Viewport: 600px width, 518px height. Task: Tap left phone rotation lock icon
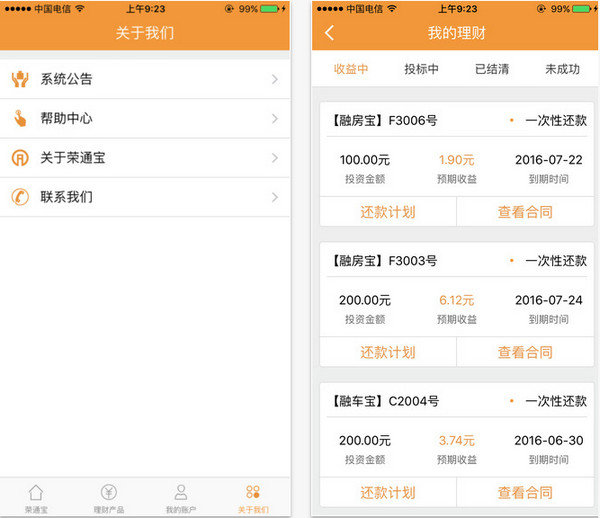pyautogui.click(x=229, y=8)
